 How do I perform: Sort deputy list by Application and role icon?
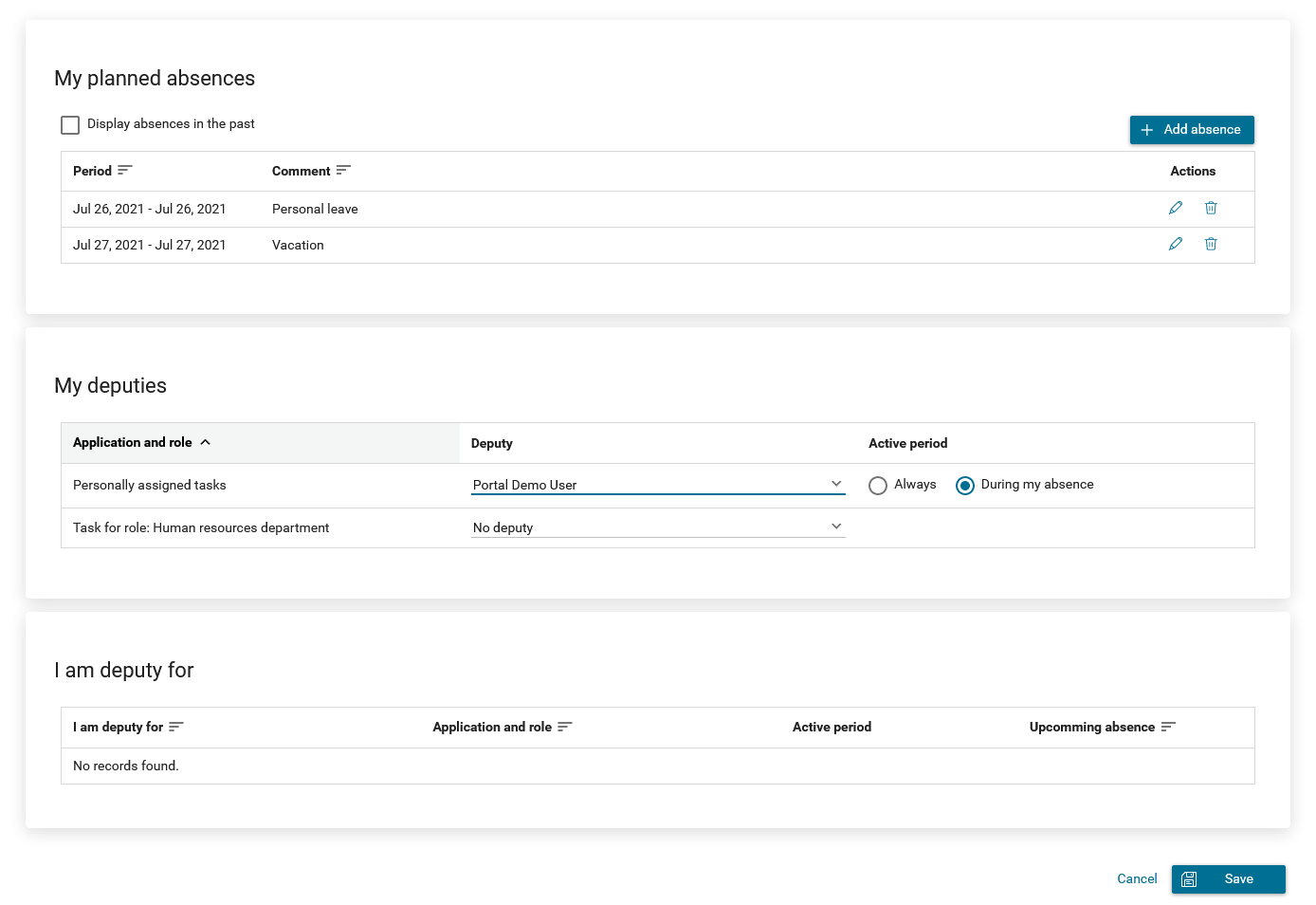point(565,727)
